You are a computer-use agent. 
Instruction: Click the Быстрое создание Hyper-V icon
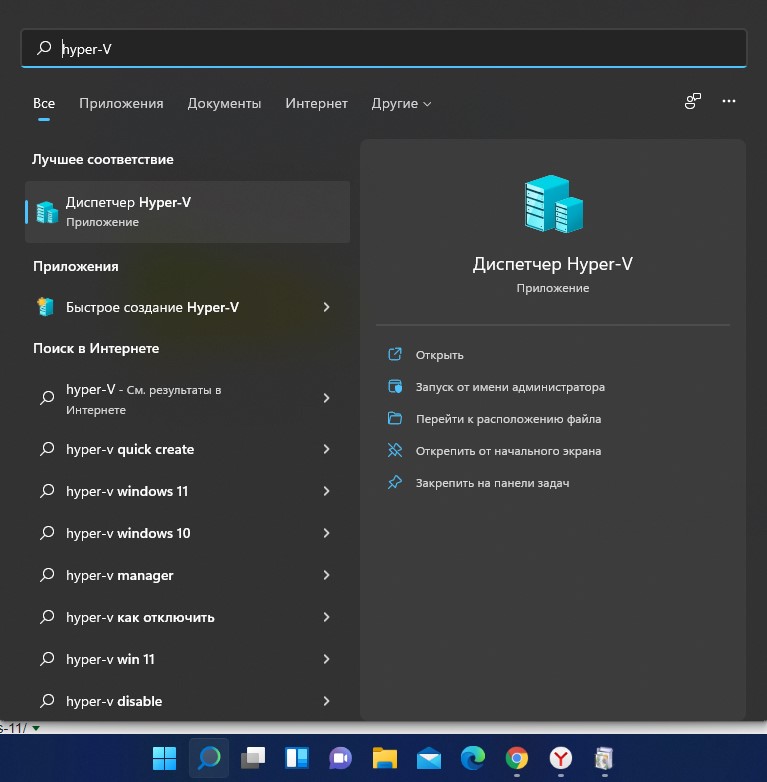point(45,307)
